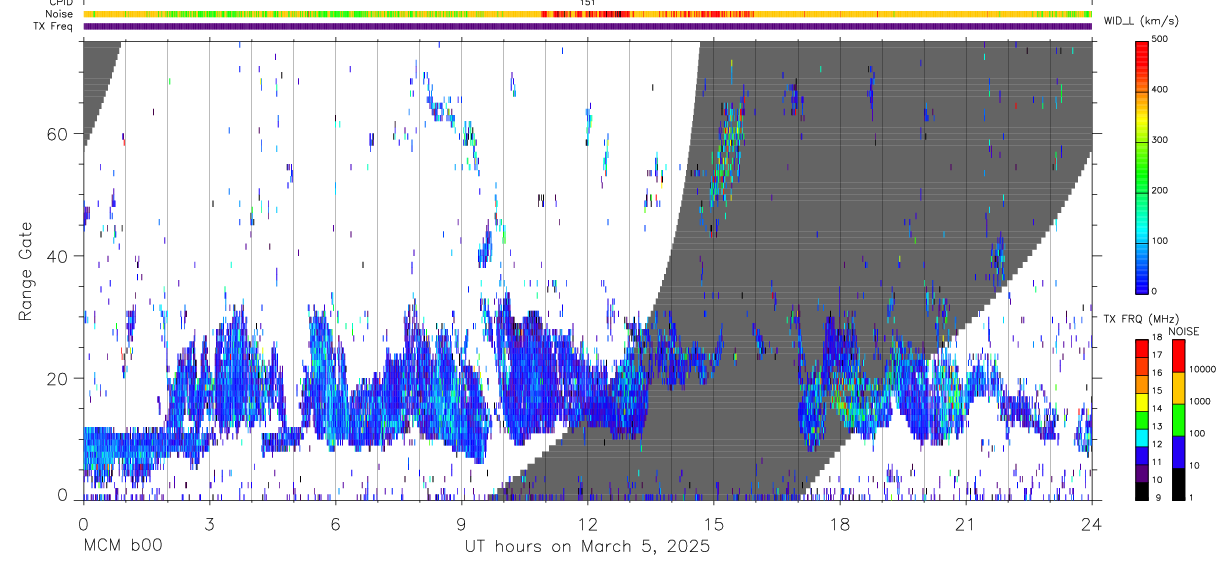The image size is (1228, 567).
Task: Click y-axis tick label 60
Action: pyautogui.click(x=57, y=134)
